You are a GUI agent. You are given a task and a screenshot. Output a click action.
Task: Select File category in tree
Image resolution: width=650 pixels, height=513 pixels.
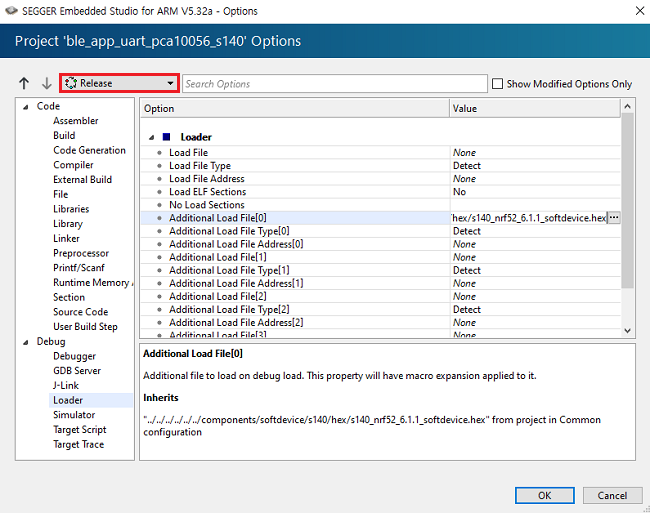point(61,194)
